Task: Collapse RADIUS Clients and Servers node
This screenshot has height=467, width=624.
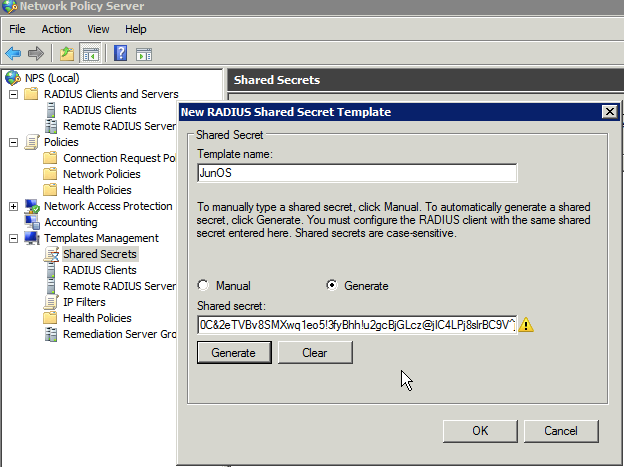Action: pyautogui.click(x=13, y=94)
